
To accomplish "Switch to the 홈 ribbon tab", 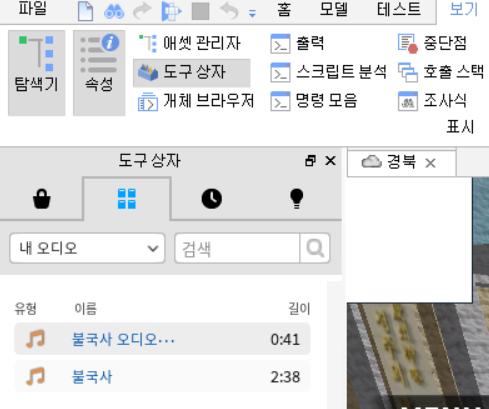I will [x=284, y=9].
